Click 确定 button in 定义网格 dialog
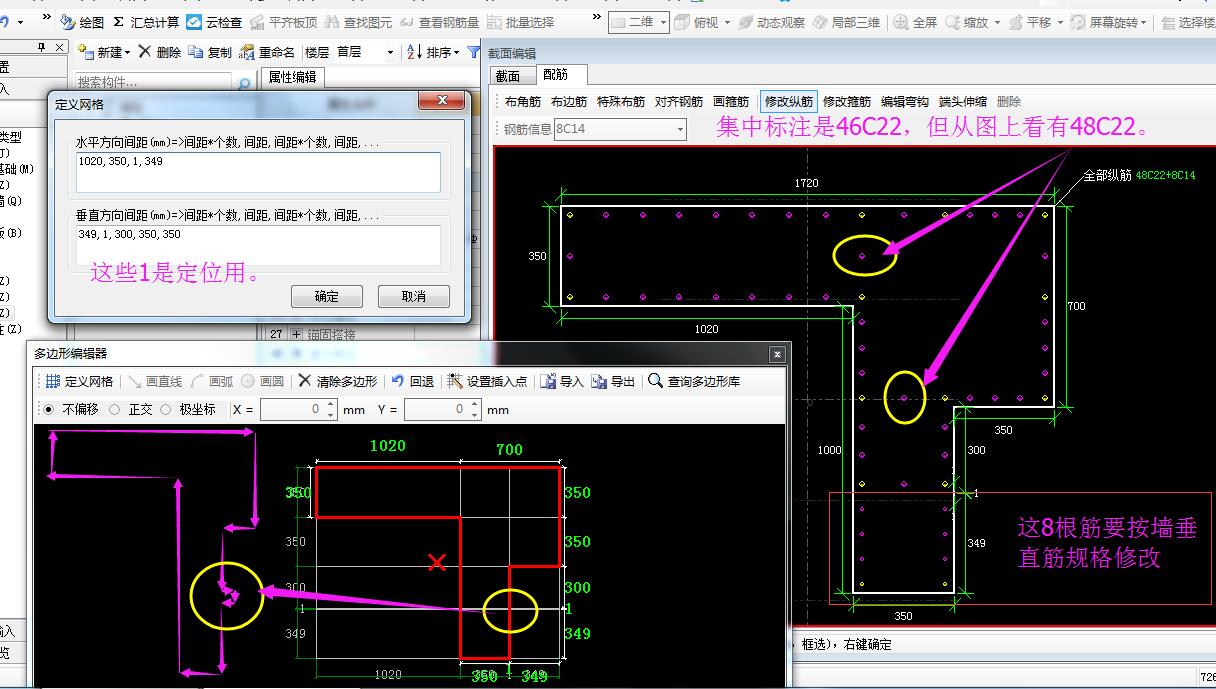 [327, 296]
